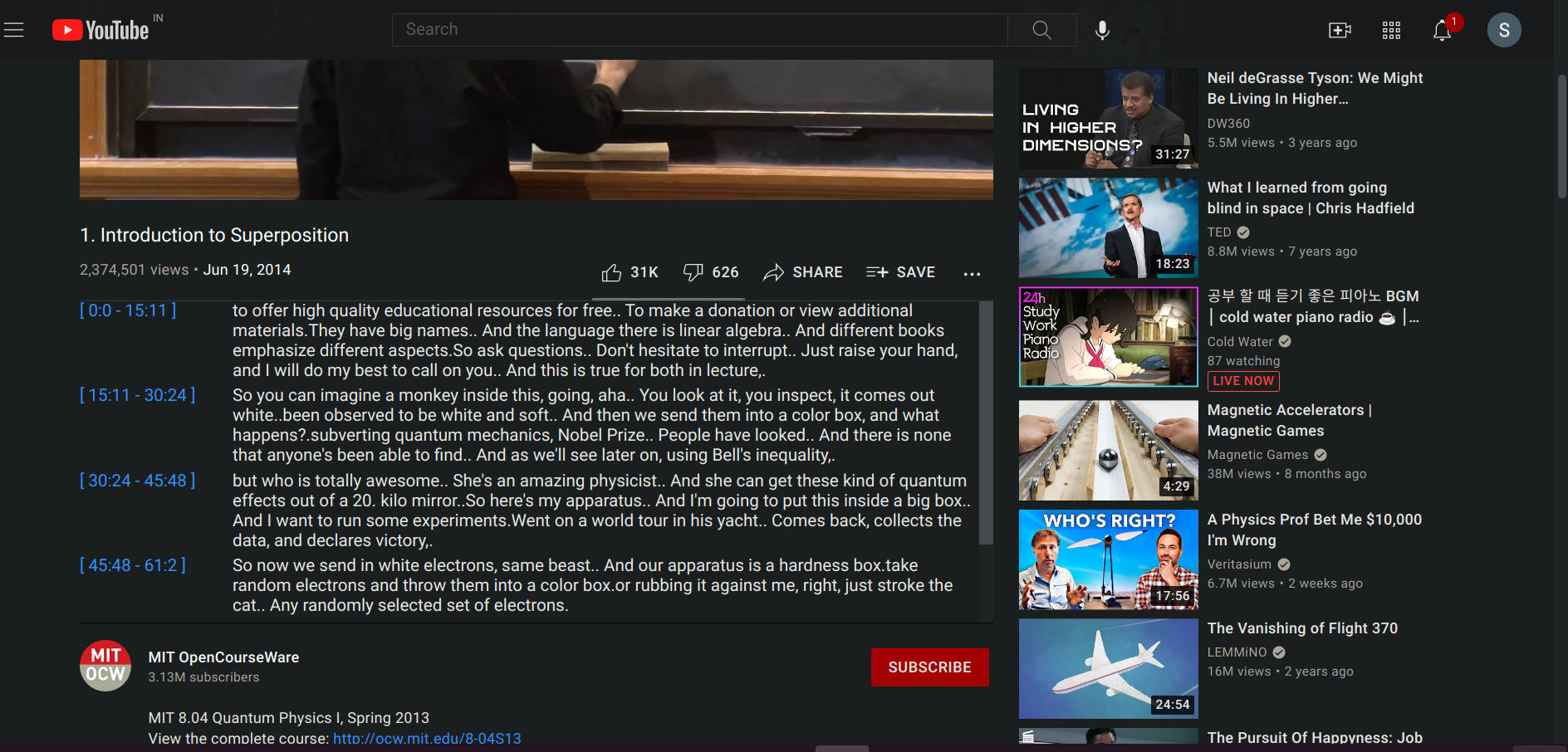
Task: Jump to segment 15:11 - 30:24
Action: coord(138,395)
